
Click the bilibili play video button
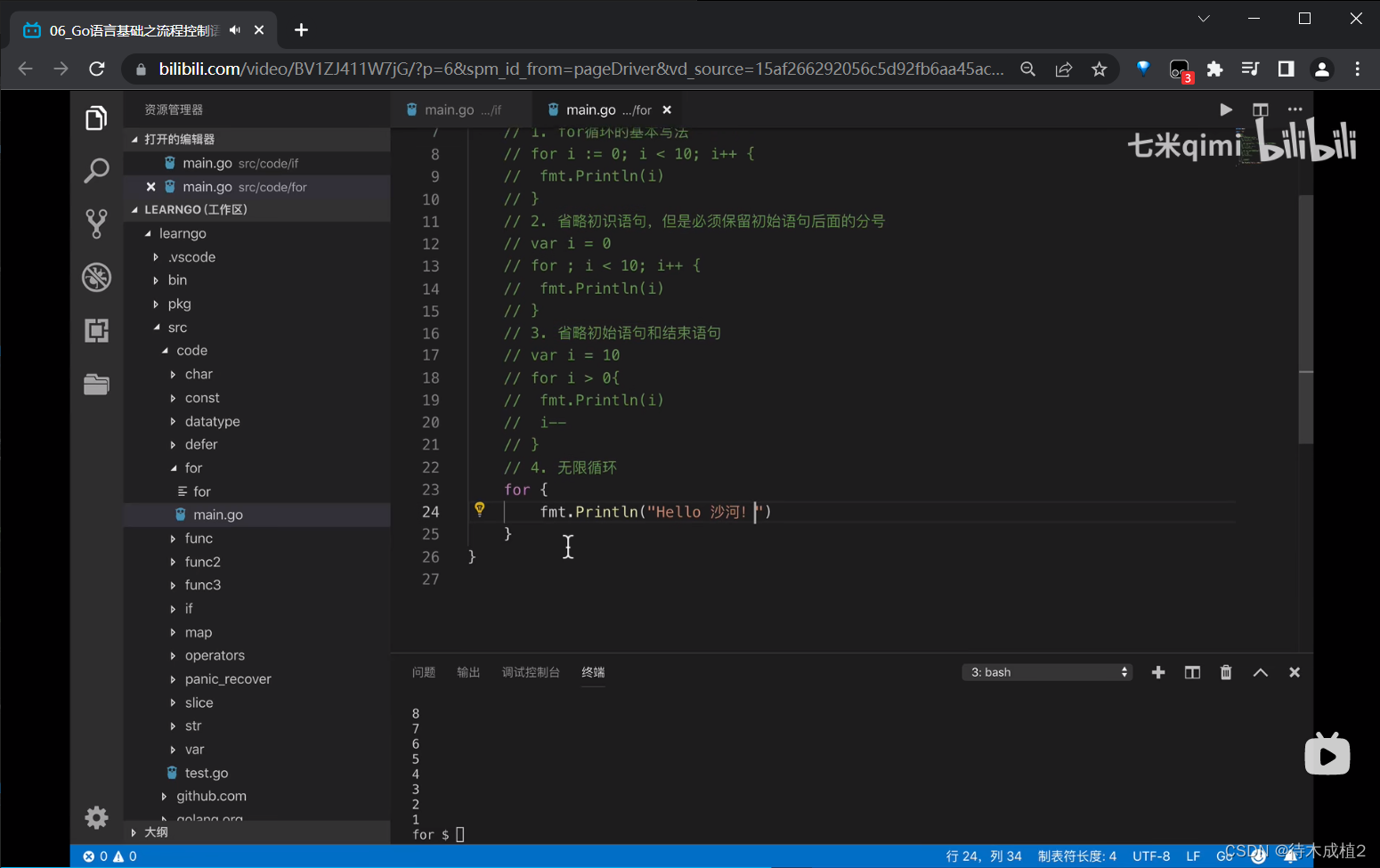pos(1327,755)
